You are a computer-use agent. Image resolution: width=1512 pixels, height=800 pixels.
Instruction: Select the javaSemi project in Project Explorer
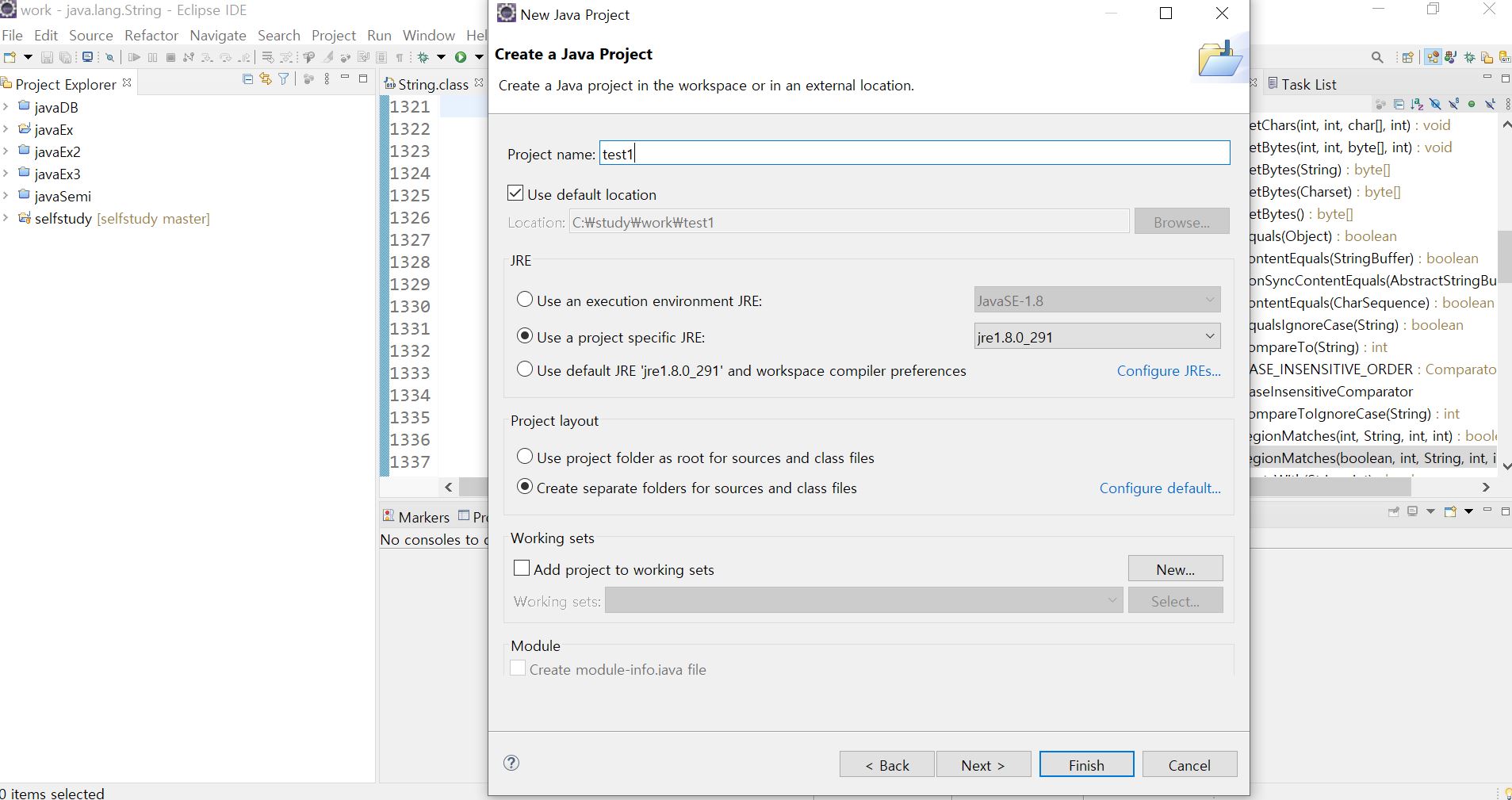(x=63, y=196)
